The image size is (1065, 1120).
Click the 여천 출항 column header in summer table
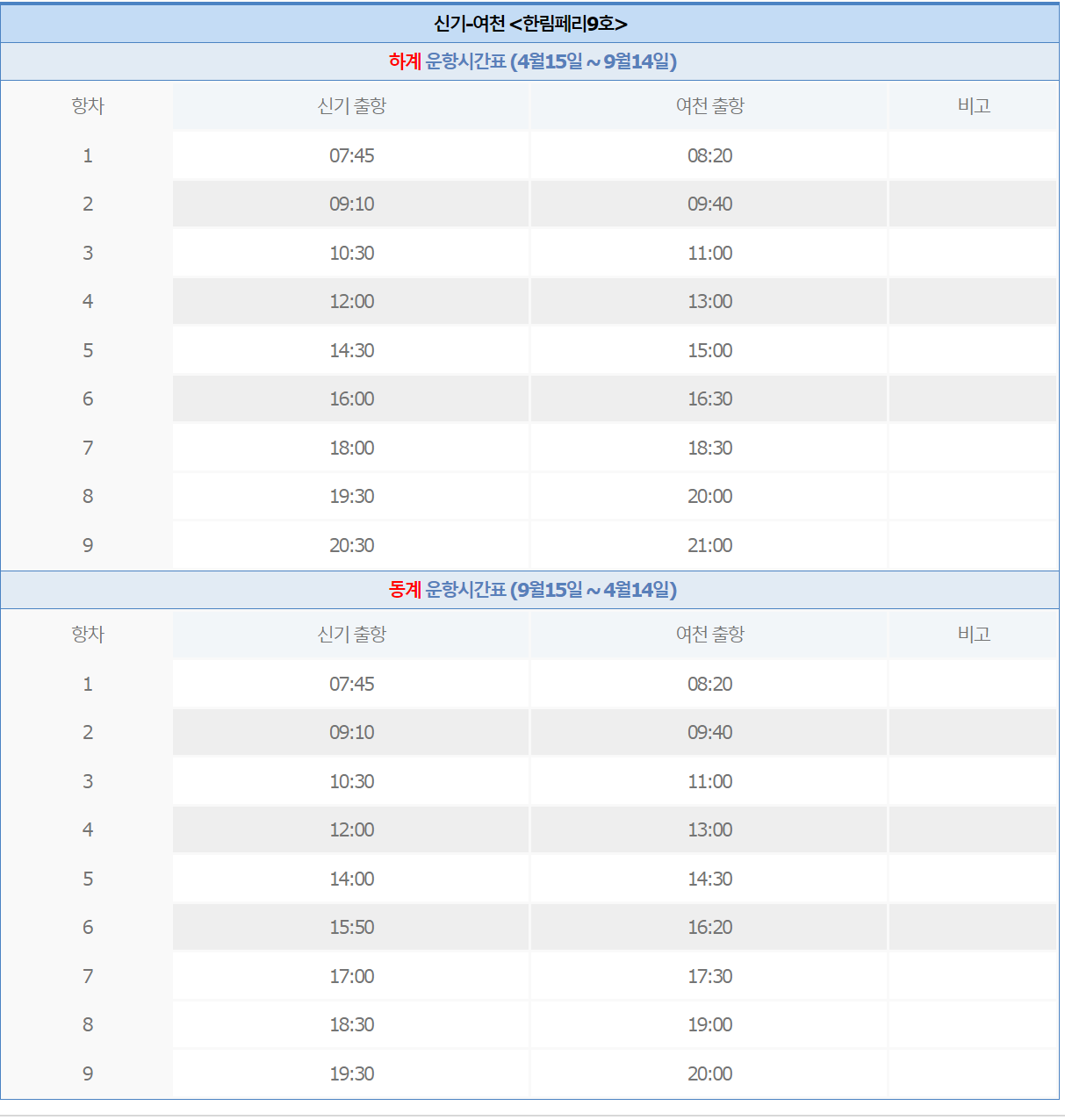tap(708, 105)
